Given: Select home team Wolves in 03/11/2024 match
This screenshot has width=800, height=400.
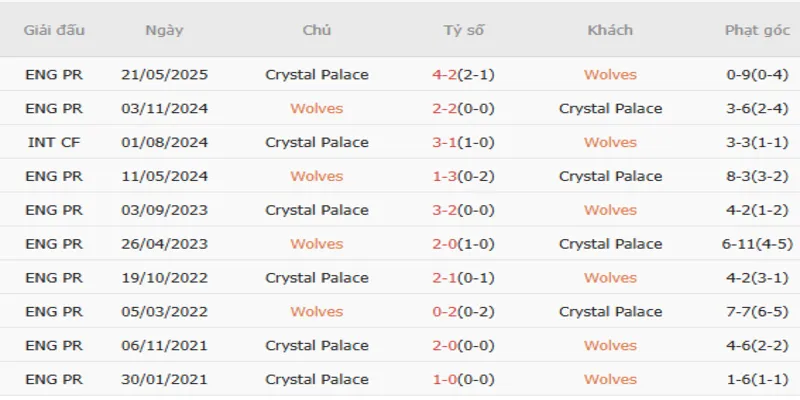Looking at the screenshot, I should [317, 109].
